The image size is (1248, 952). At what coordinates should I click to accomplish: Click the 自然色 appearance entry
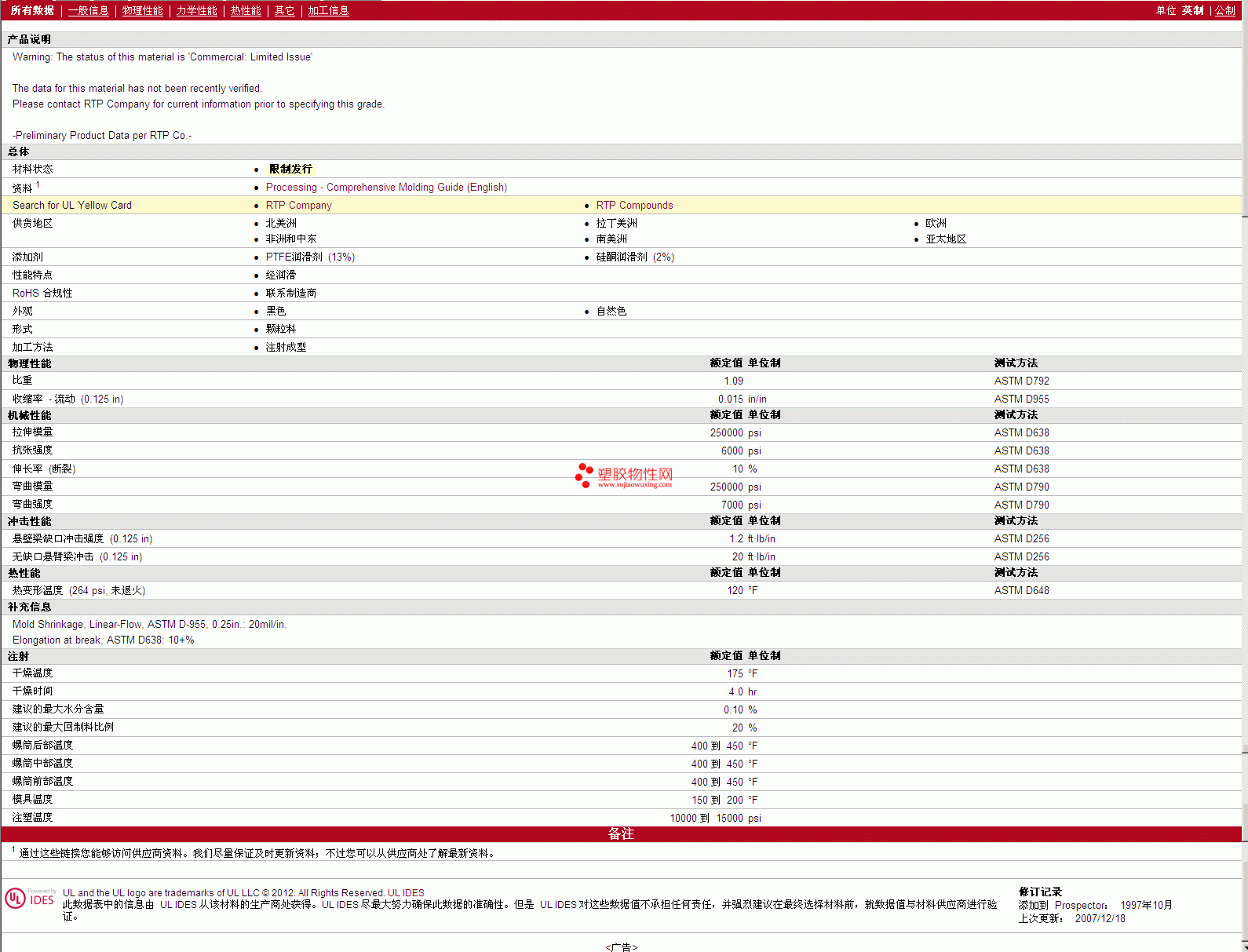tap(611, 311)
